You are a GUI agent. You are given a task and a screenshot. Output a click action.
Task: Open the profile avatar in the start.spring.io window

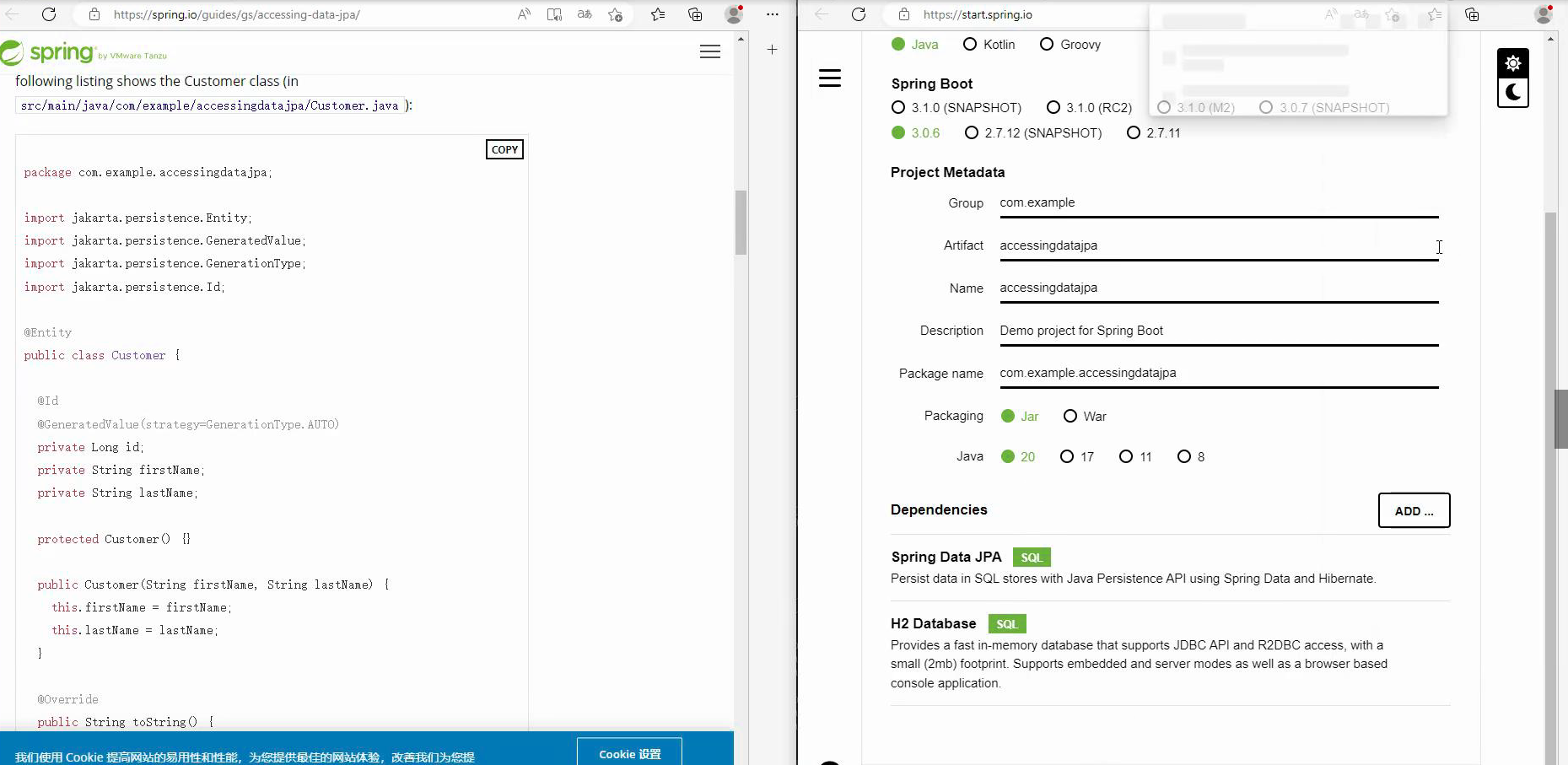point(1544,14)
